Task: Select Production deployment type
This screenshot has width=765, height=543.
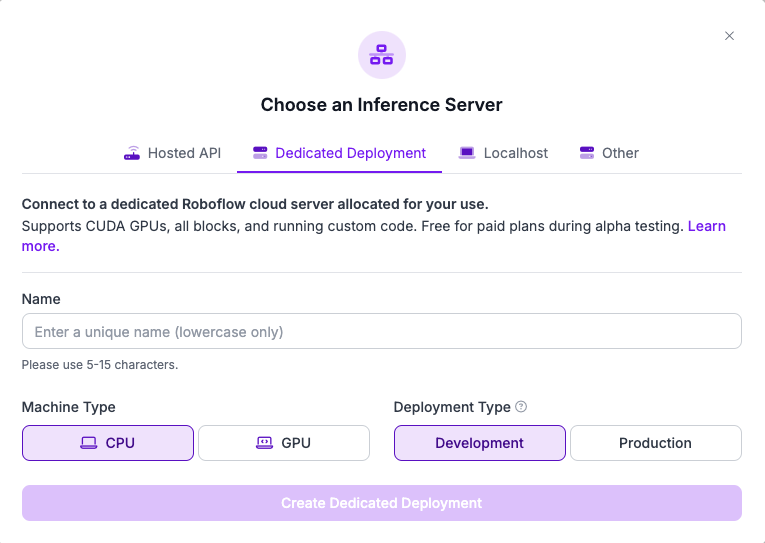Action: (x=656, y=443)
